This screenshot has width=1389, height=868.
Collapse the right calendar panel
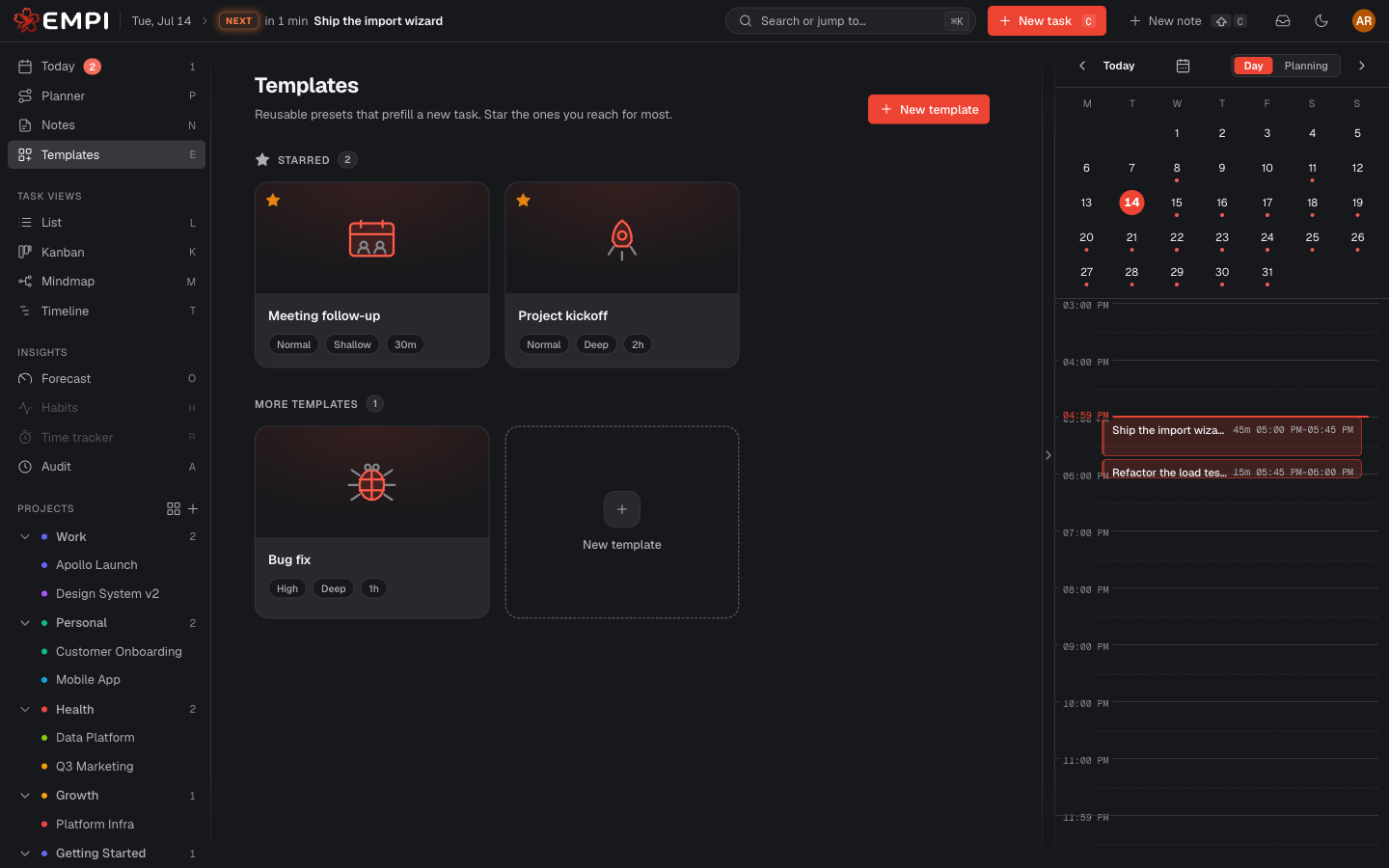pyautogui.click(x=1048, y=455)
